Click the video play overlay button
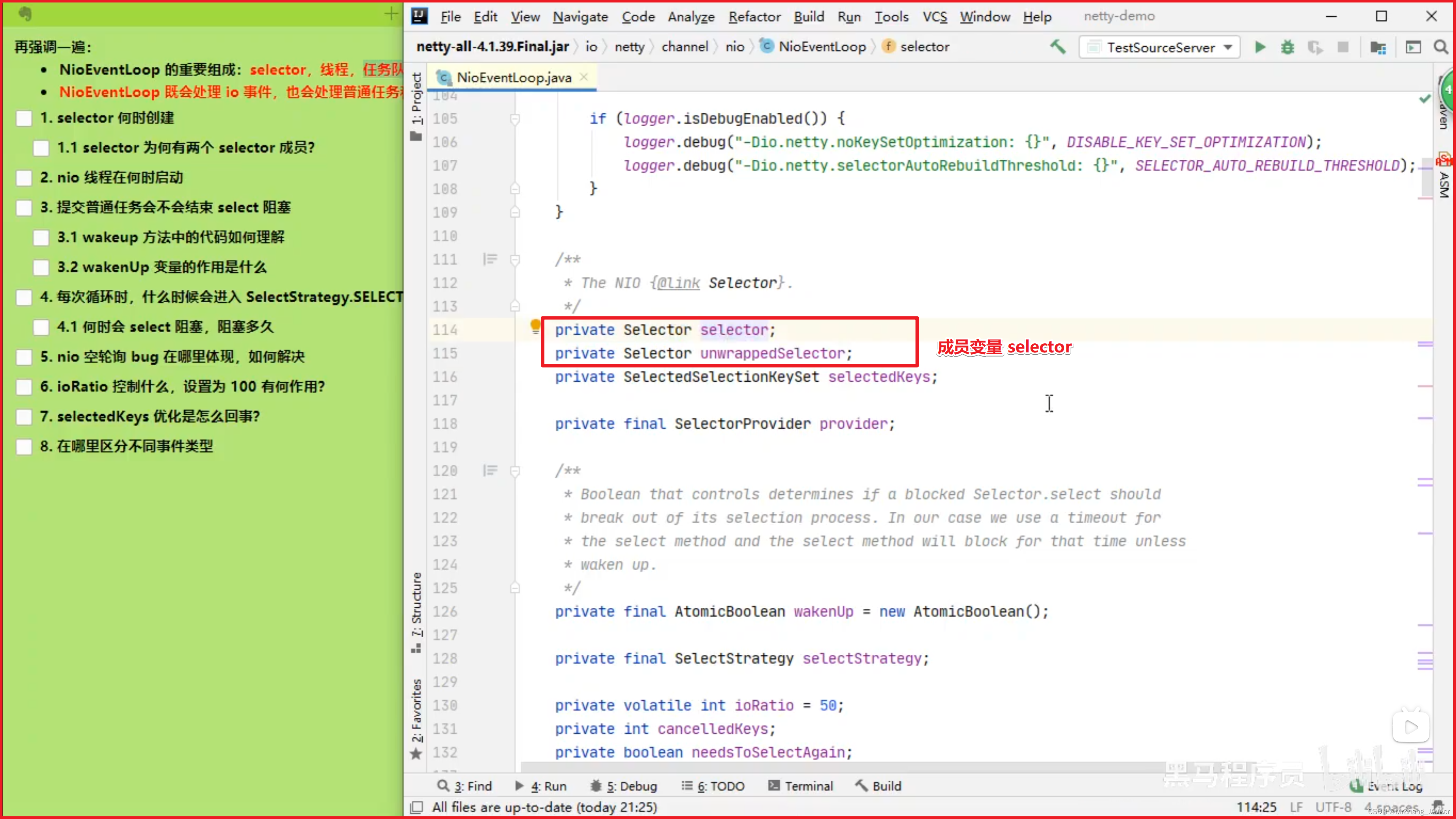1456x819 pixels. [1411, 727]
